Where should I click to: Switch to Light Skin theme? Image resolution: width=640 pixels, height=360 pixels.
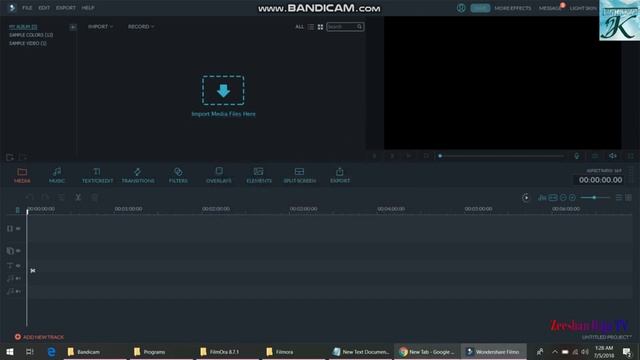click(x=583, y=8)
